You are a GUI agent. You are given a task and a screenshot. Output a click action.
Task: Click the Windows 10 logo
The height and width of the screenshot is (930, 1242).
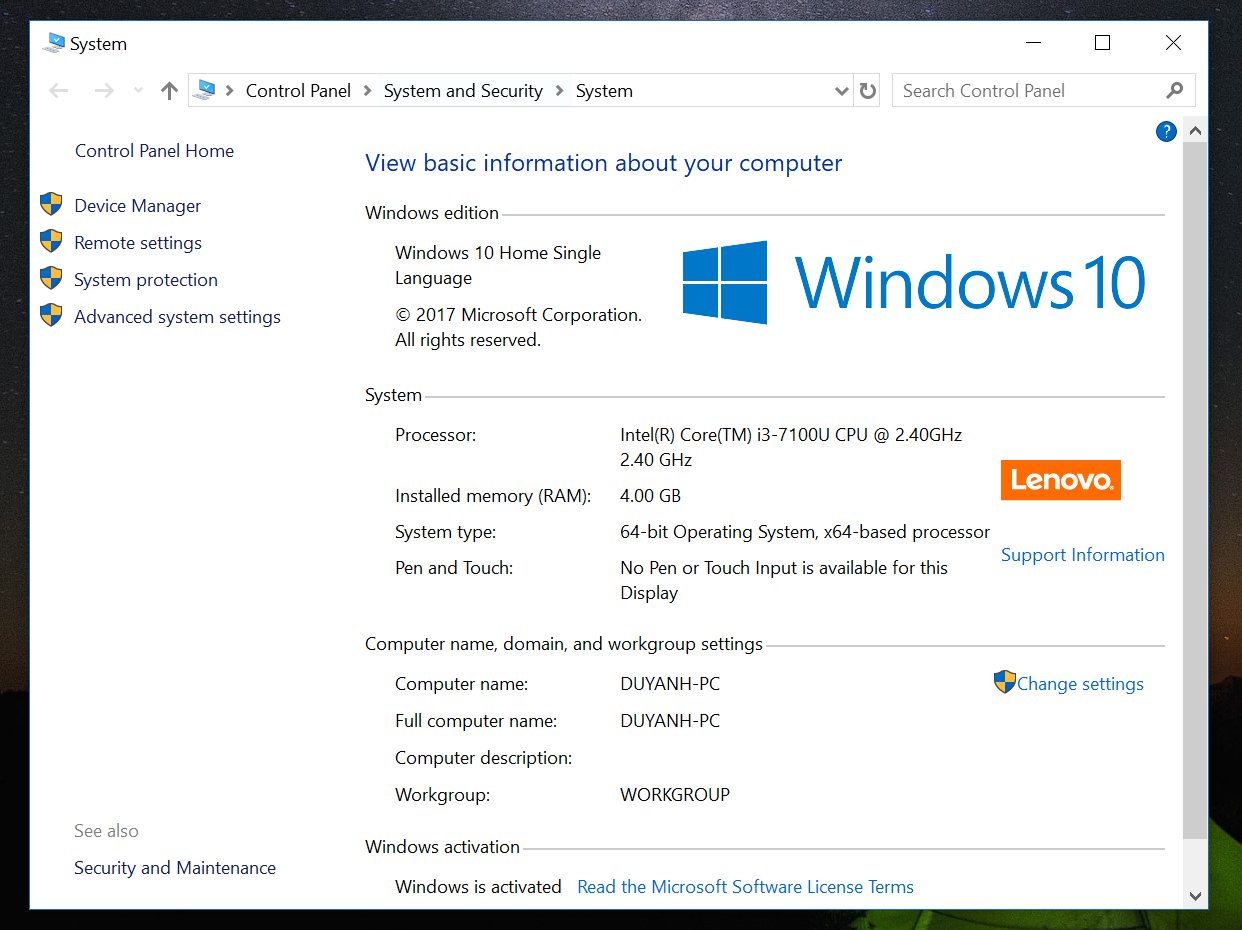[914, 282]
